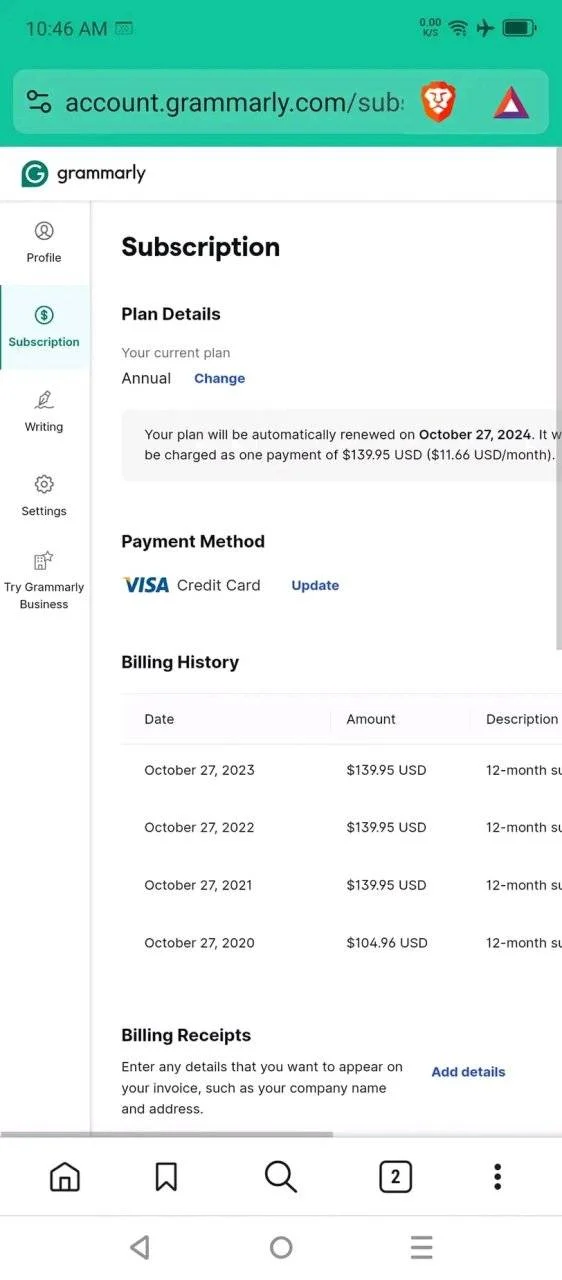Select the October 27, 2021 billing date
Viewport: 562px width, 1280px height.
[198, 885]
